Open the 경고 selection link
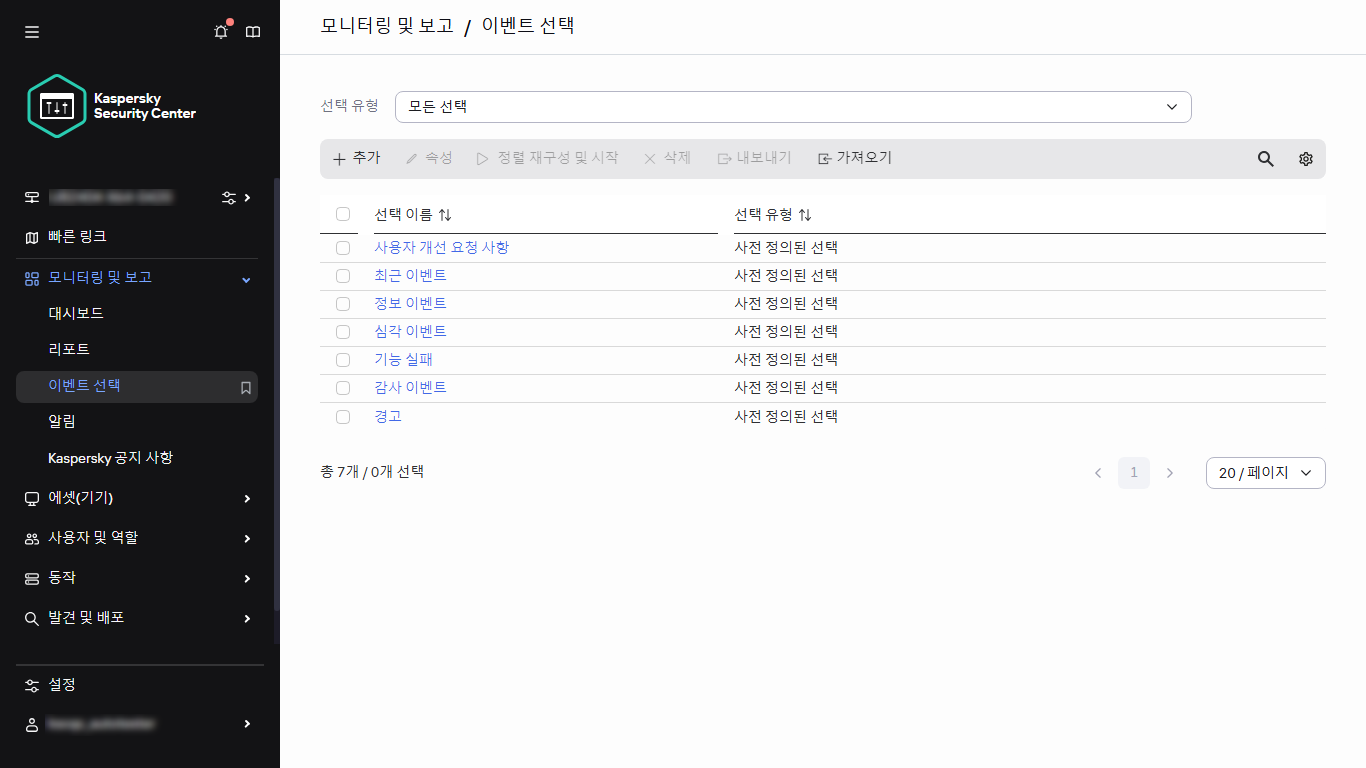Image resolution: width=1366 pixels, height=768 pixels. 388,417
